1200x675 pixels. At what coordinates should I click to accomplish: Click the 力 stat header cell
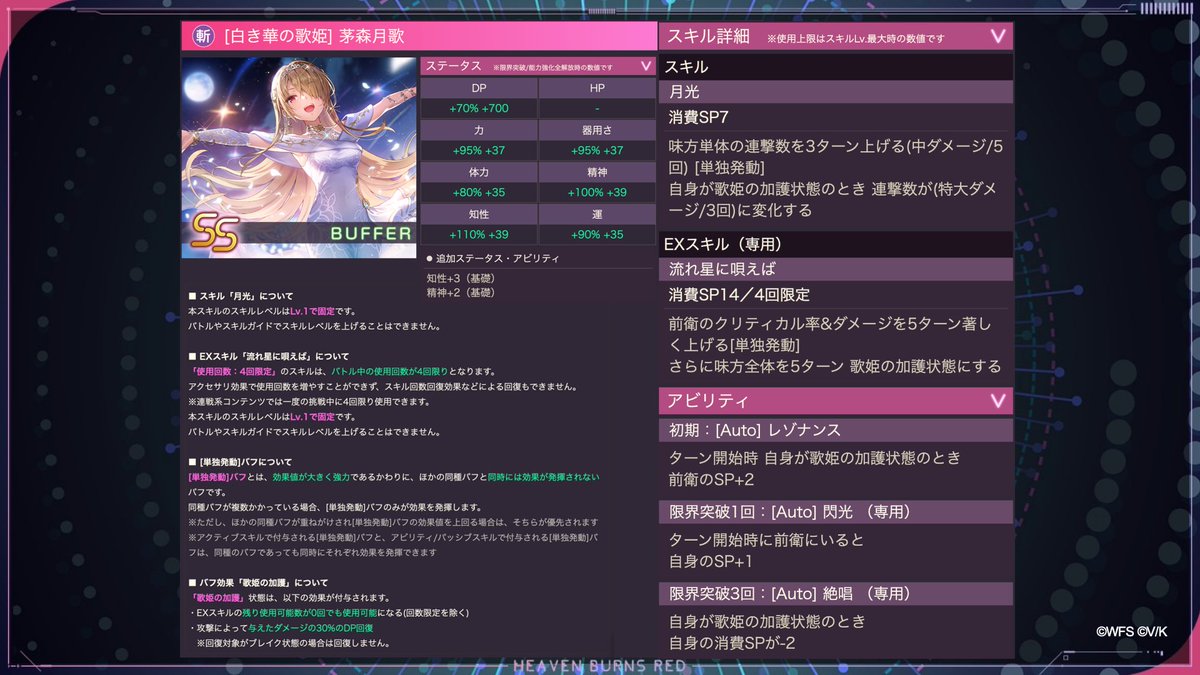479,130
